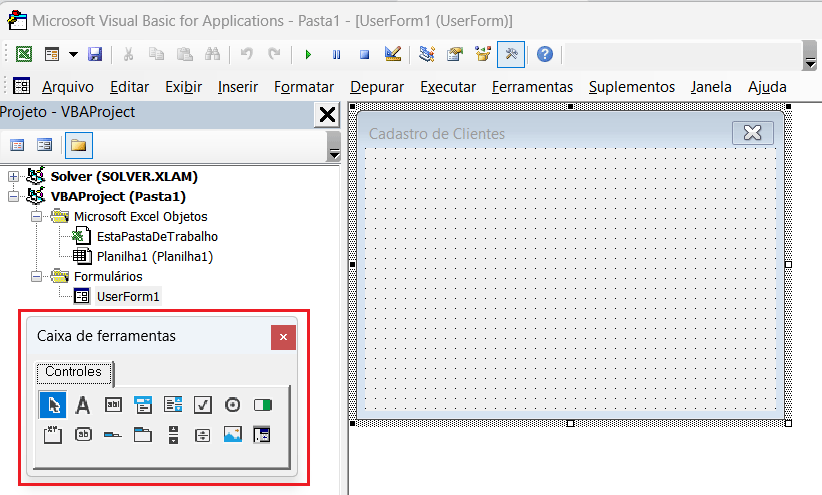822x495 pixels.
Task: Select the Image control tool
Action: tap(232, 435)
